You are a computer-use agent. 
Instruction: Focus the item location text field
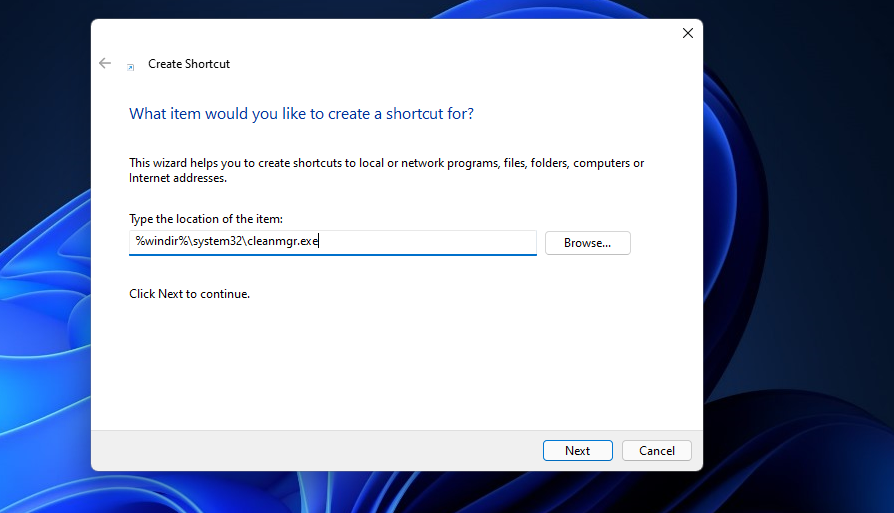(332, 242)
